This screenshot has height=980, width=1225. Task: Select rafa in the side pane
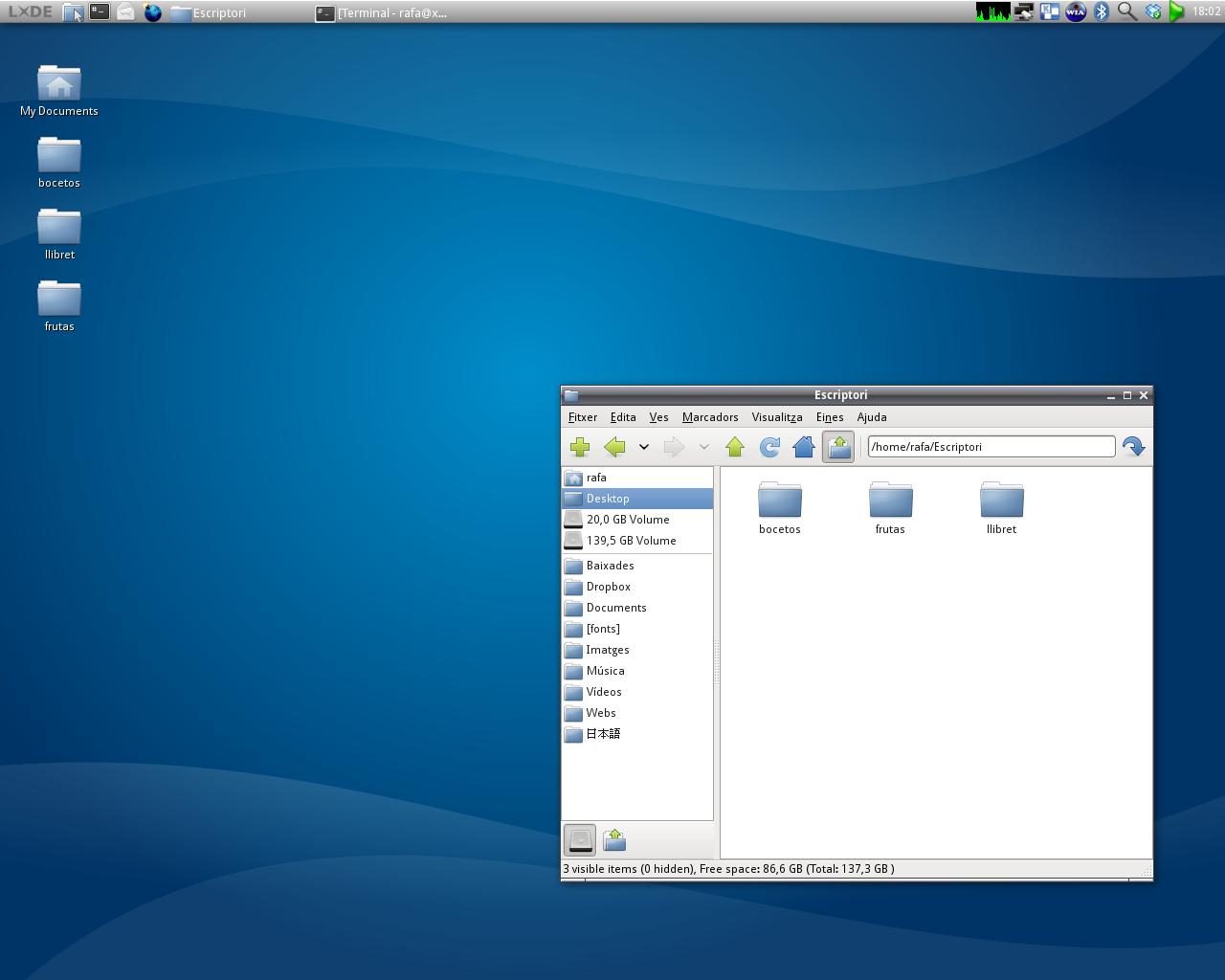click(637, 478)
